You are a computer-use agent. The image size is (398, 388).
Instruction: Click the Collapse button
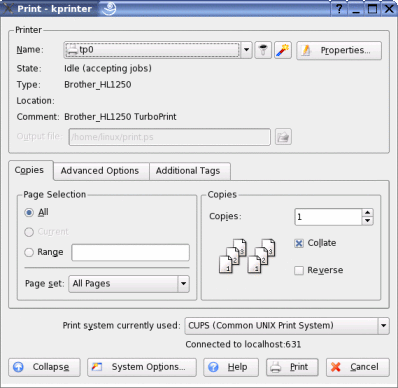(x=44, y=367)
